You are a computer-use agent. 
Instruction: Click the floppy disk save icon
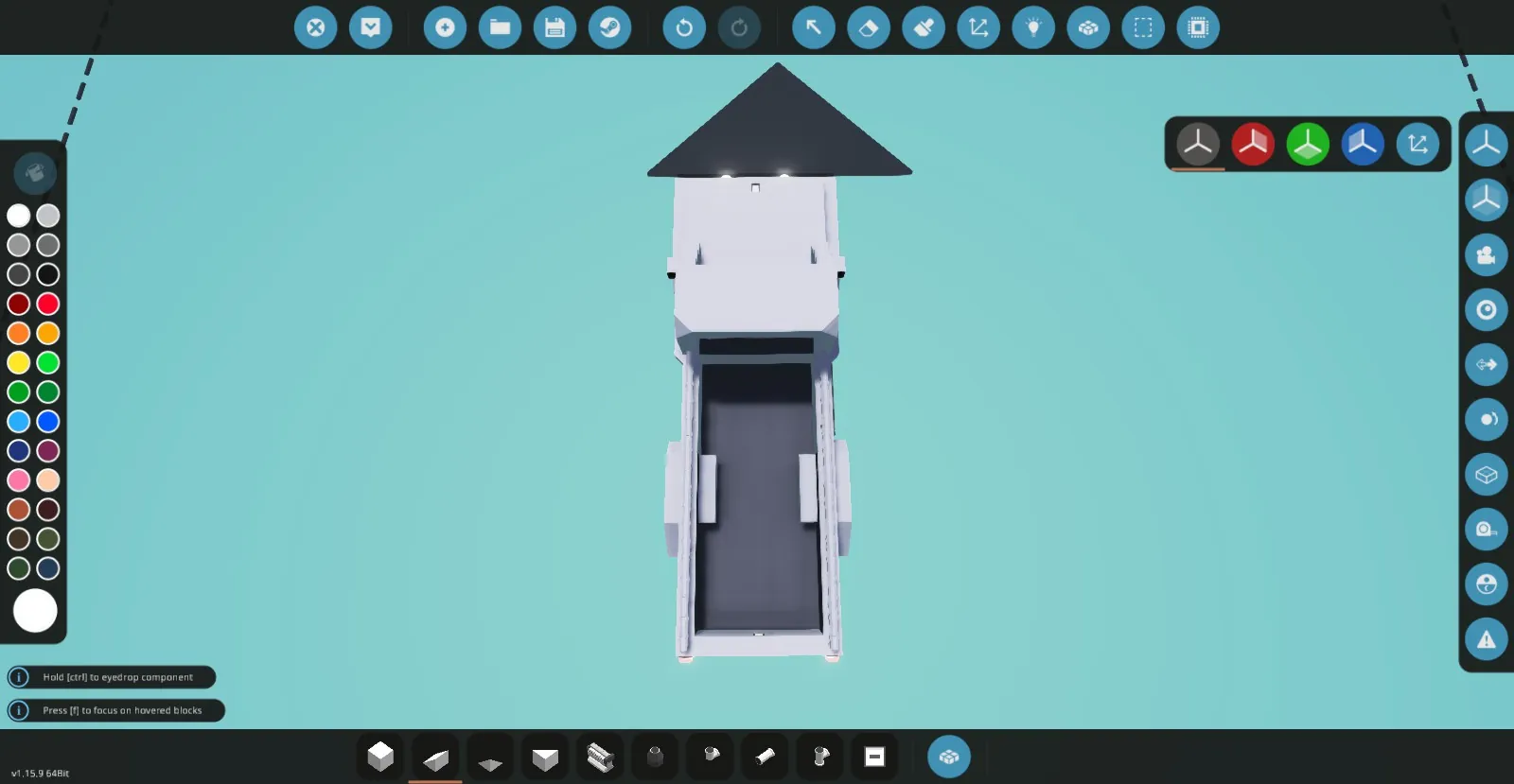(x=555, y=27)
